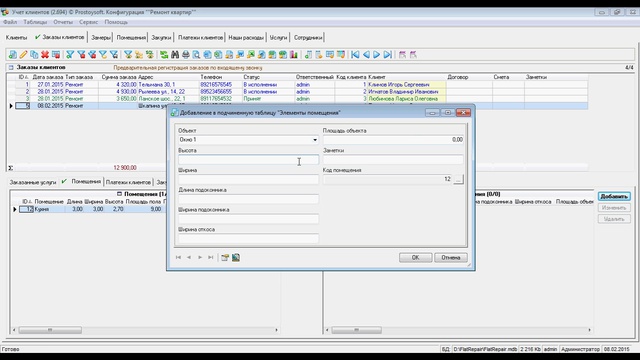Click the copy record toolbar icon
This screenshot has height=360, width=640.
coord(34,54)
